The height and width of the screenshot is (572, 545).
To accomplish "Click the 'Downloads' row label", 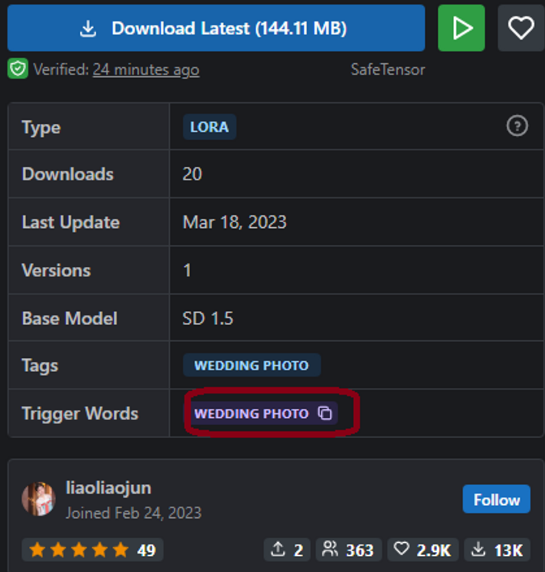I will point(67,174).
